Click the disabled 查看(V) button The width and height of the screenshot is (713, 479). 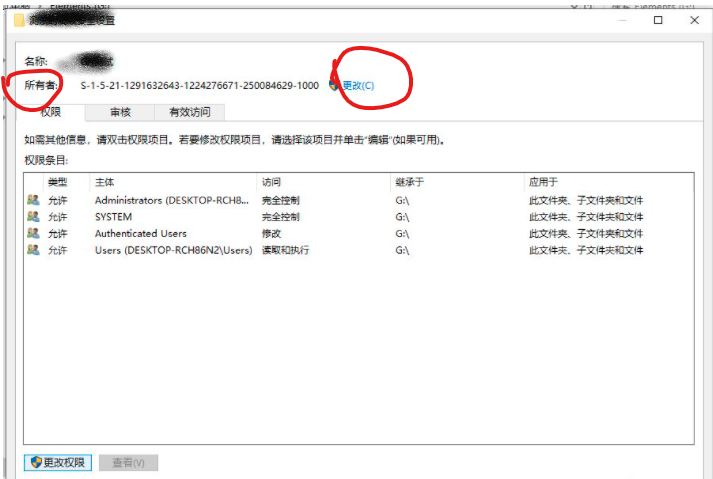[128, 463]
